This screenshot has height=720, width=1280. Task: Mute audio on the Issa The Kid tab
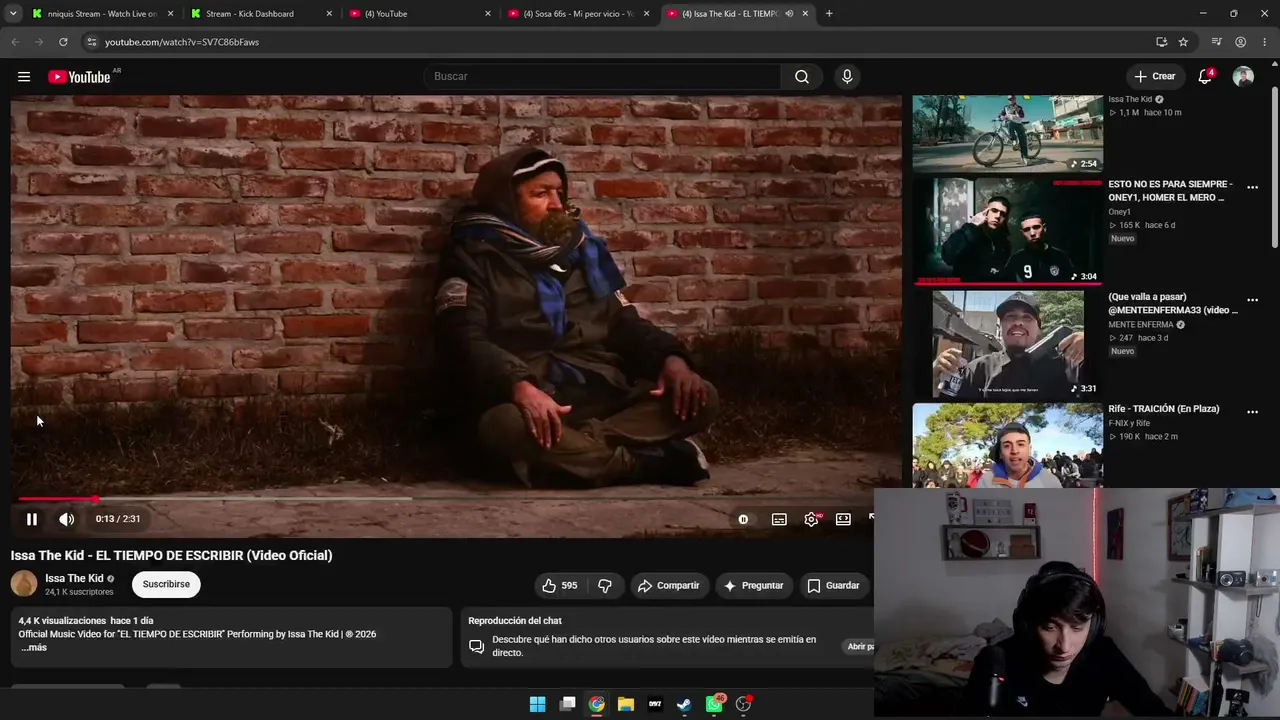(x=789, y=14)
